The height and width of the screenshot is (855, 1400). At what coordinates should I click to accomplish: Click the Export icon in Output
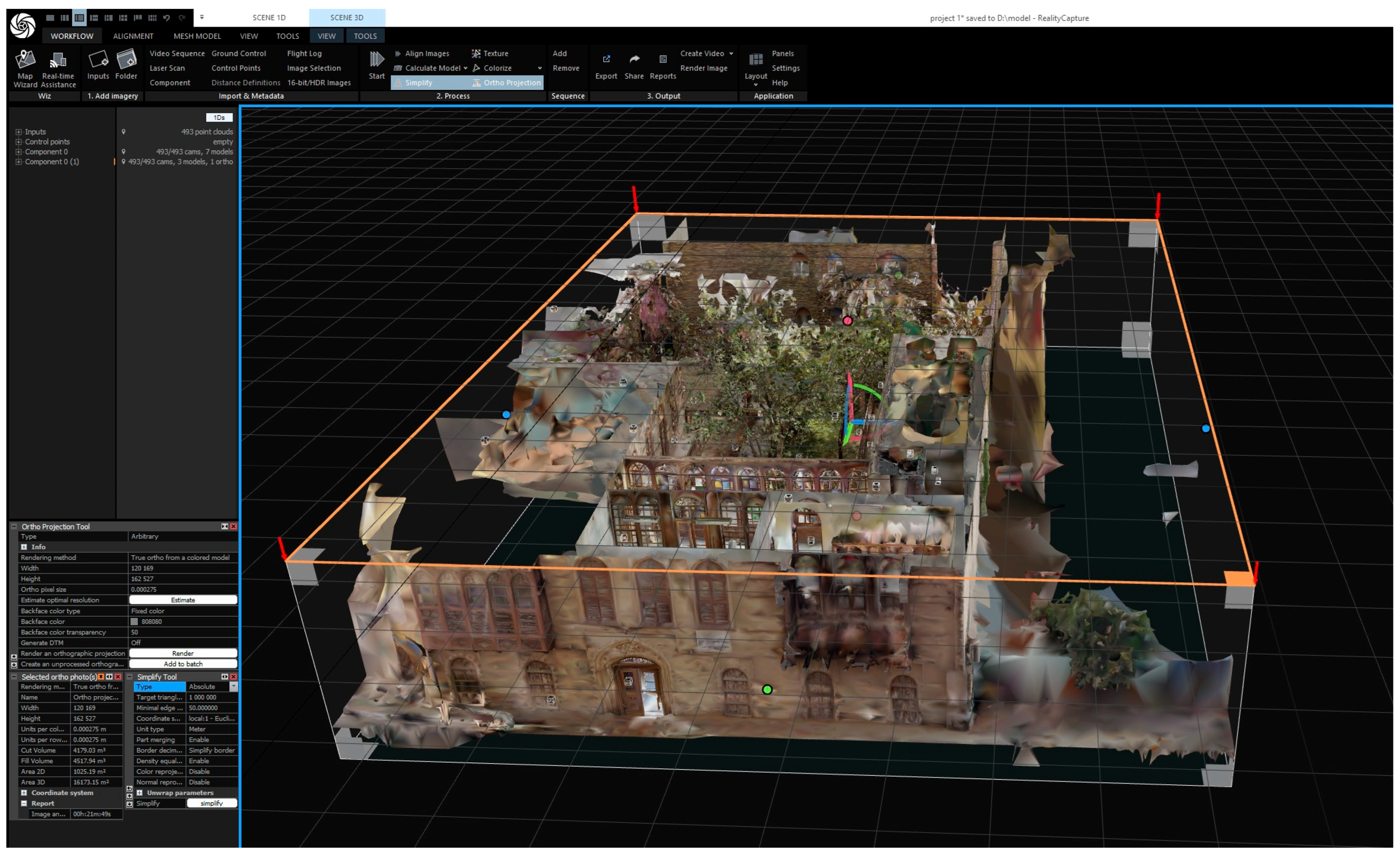(606, 60)
